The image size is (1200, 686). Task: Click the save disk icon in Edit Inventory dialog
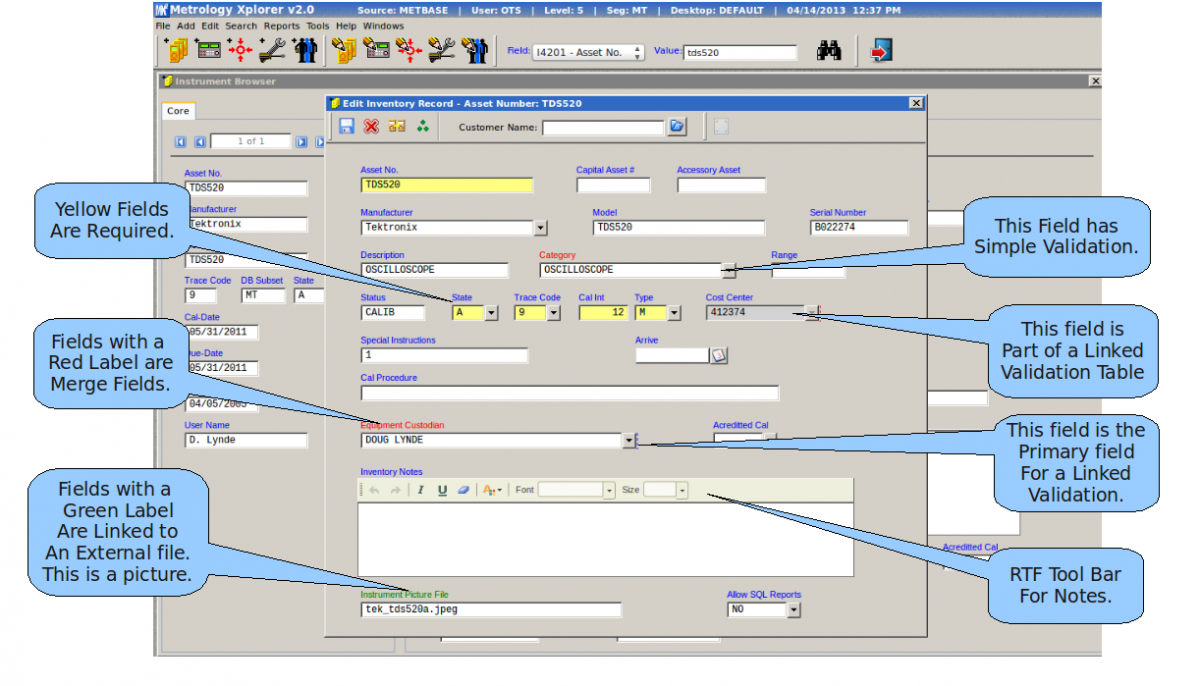pos(347,127)
